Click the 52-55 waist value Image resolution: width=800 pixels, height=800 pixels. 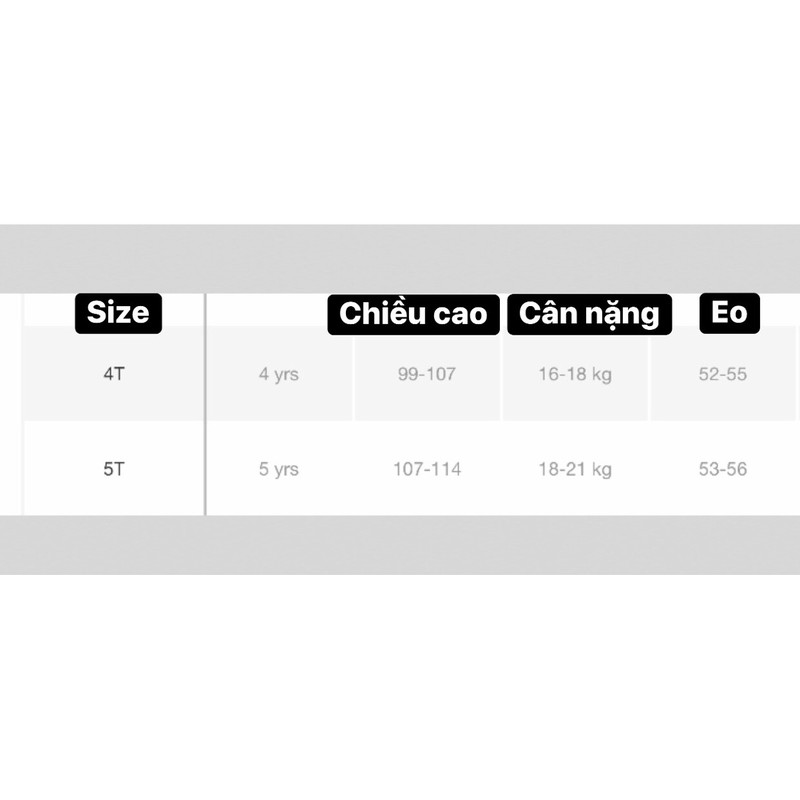tap(723, 375)
